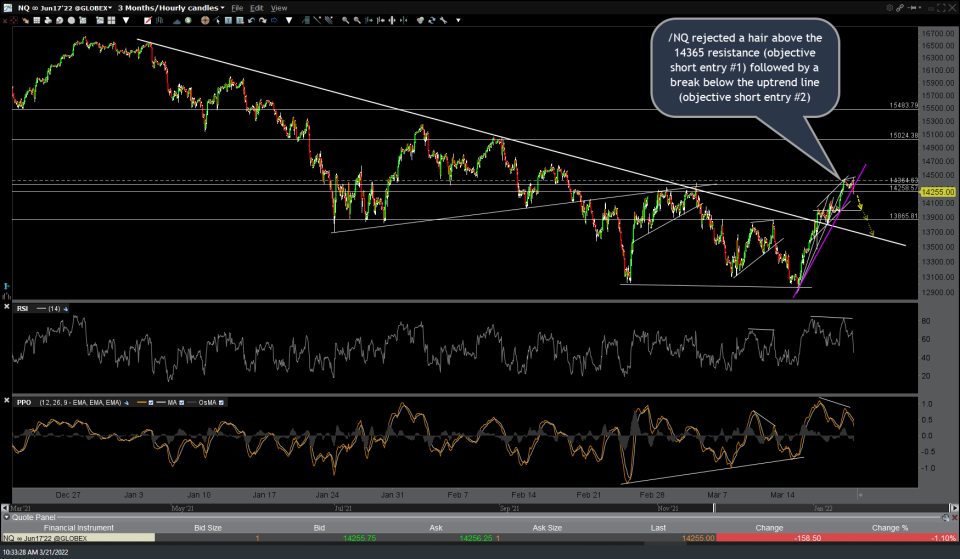Print the chart using printer icon
Viewport: 960px width, 559px height.
(48, 20)
